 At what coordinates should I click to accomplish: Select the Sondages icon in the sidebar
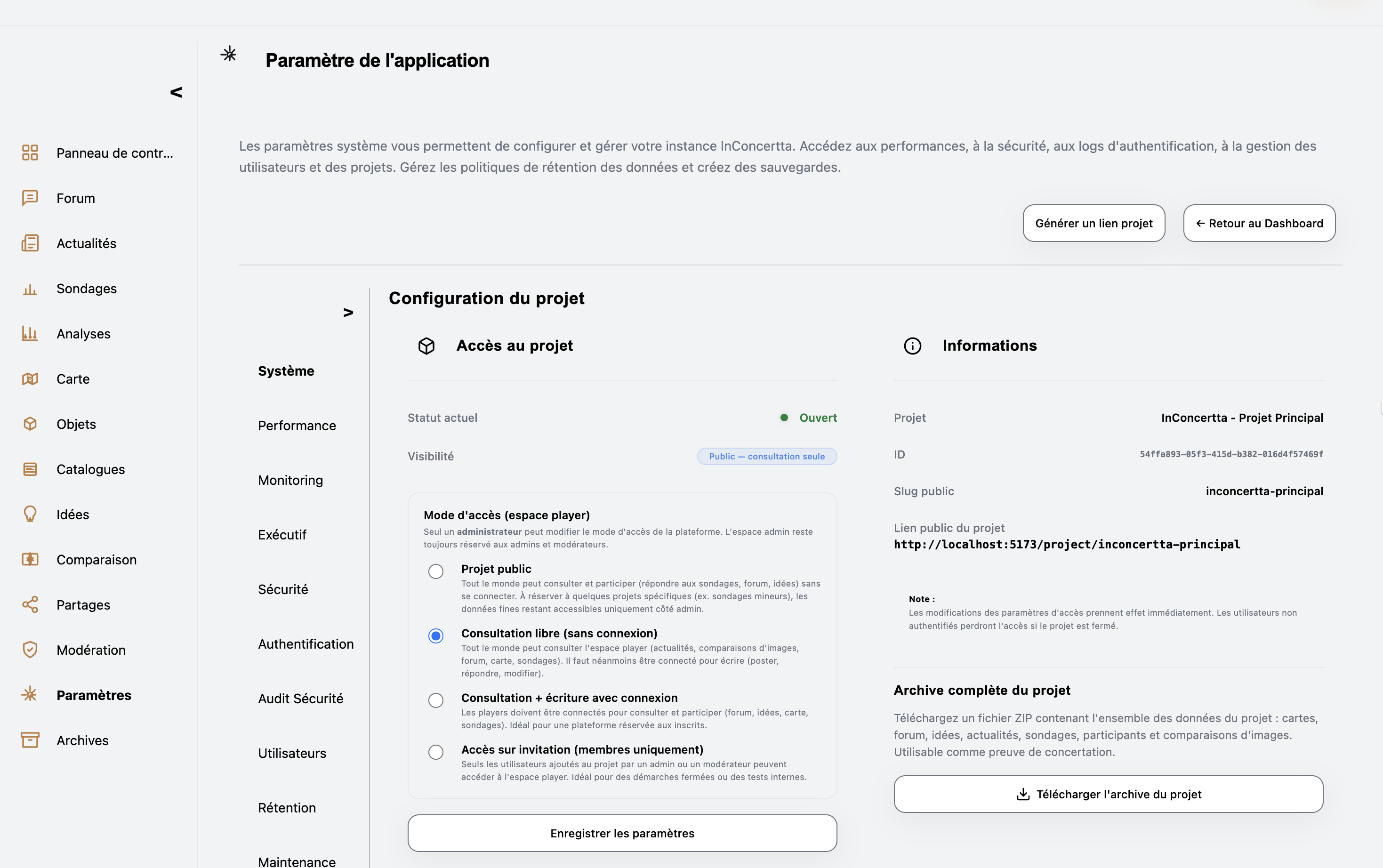click(29, 289)
